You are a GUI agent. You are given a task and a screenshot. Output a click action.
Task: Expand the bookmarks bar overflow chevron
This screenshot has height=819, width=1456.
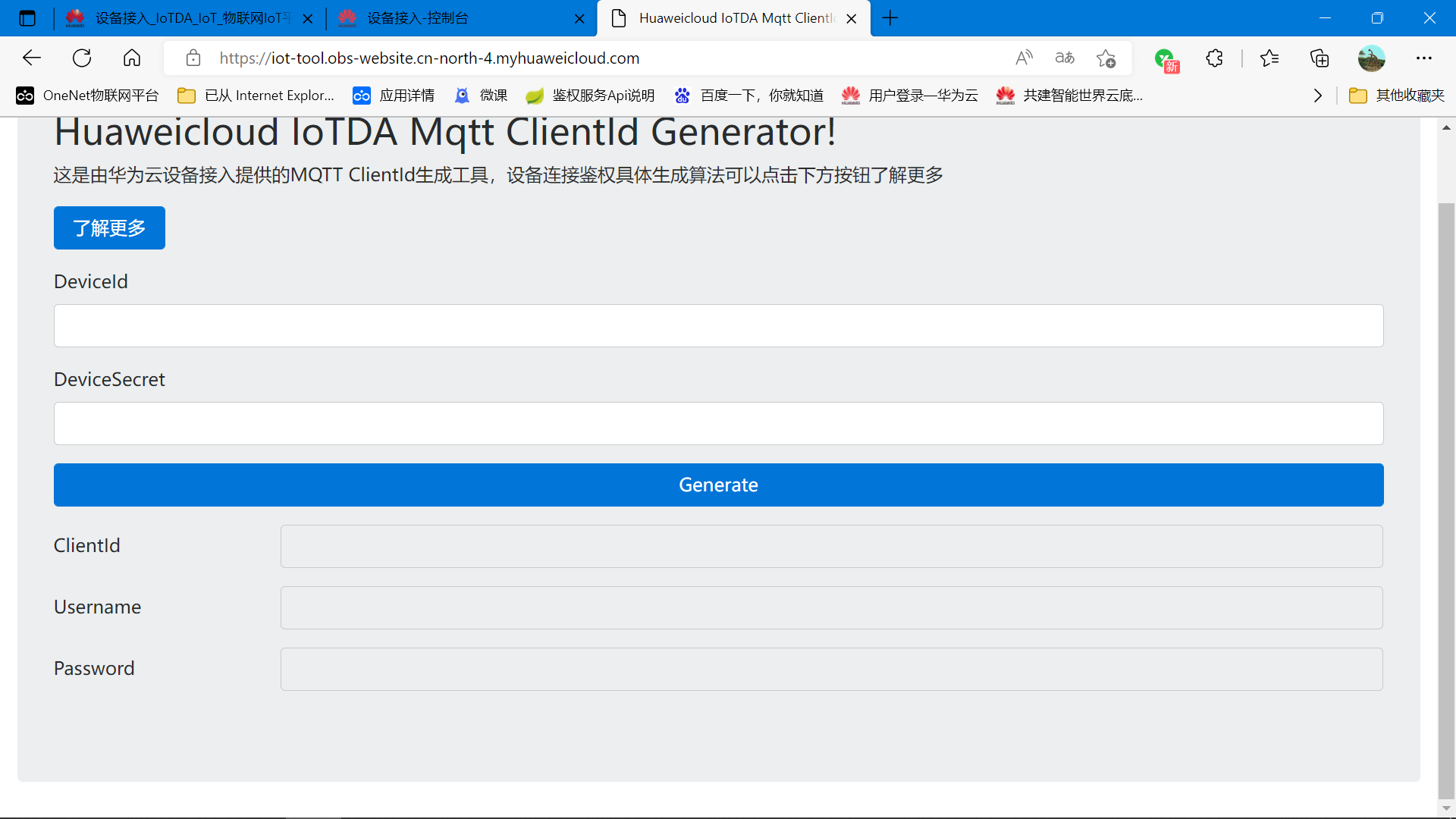(x=1318, y=96)
